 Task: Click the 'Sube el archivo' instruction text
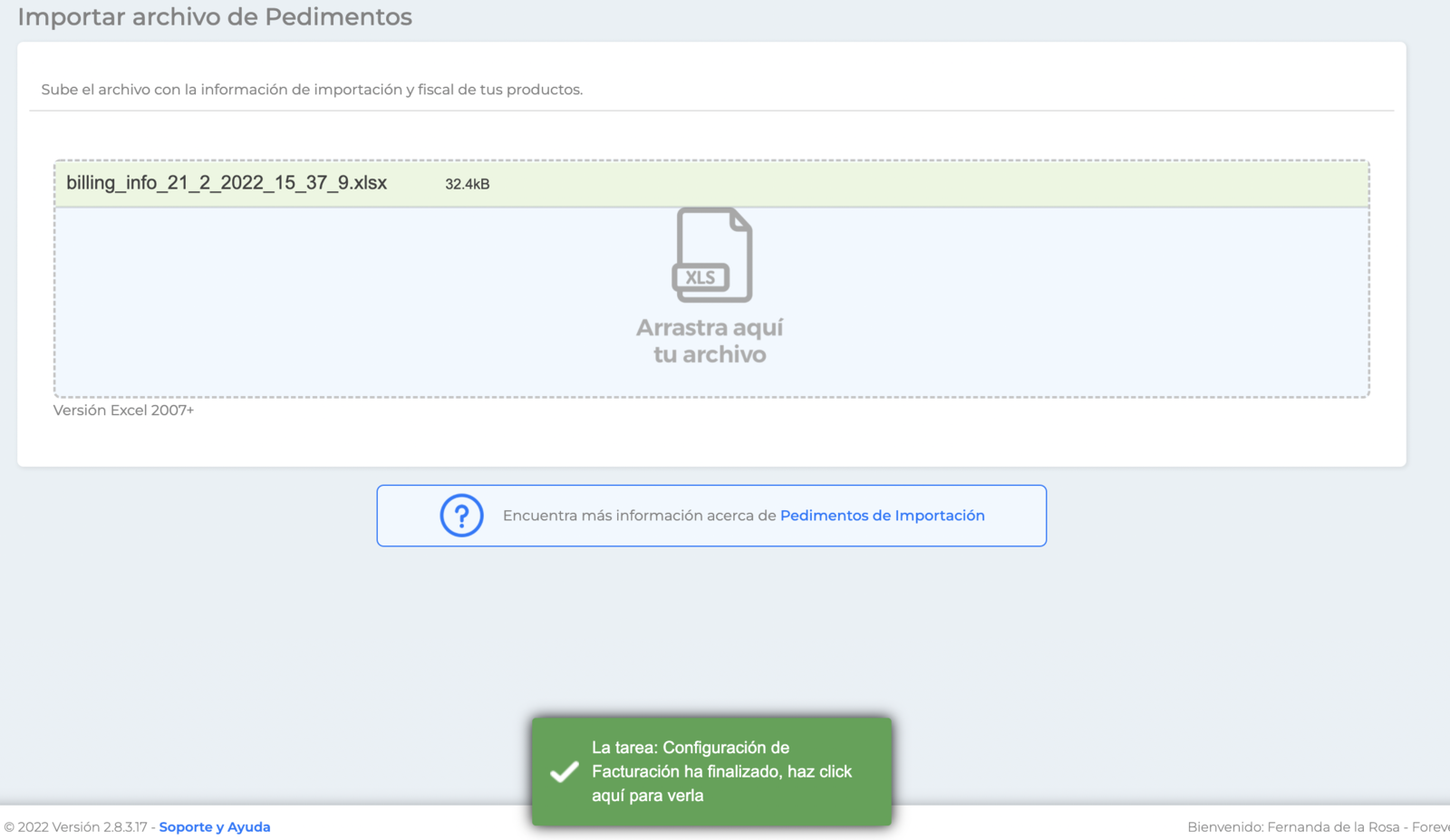pyautogui.click(x=312, y=90)
